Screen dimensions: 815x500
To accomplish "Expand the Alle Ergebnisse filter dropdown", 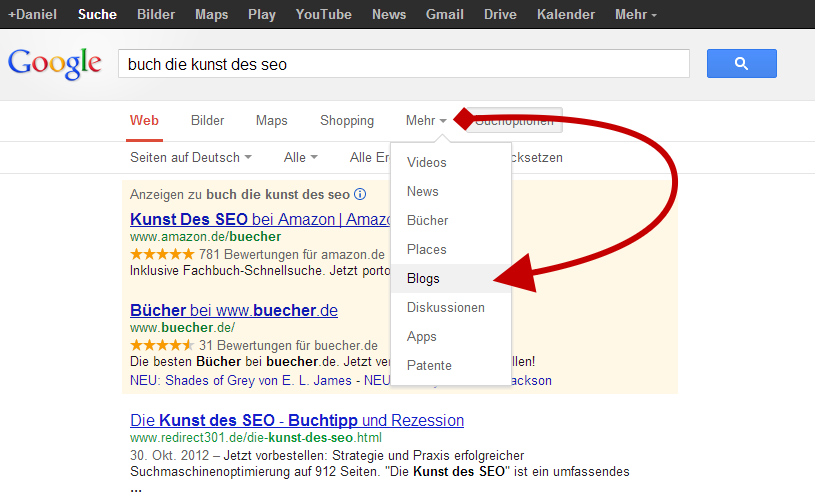I will coord(370,157).
